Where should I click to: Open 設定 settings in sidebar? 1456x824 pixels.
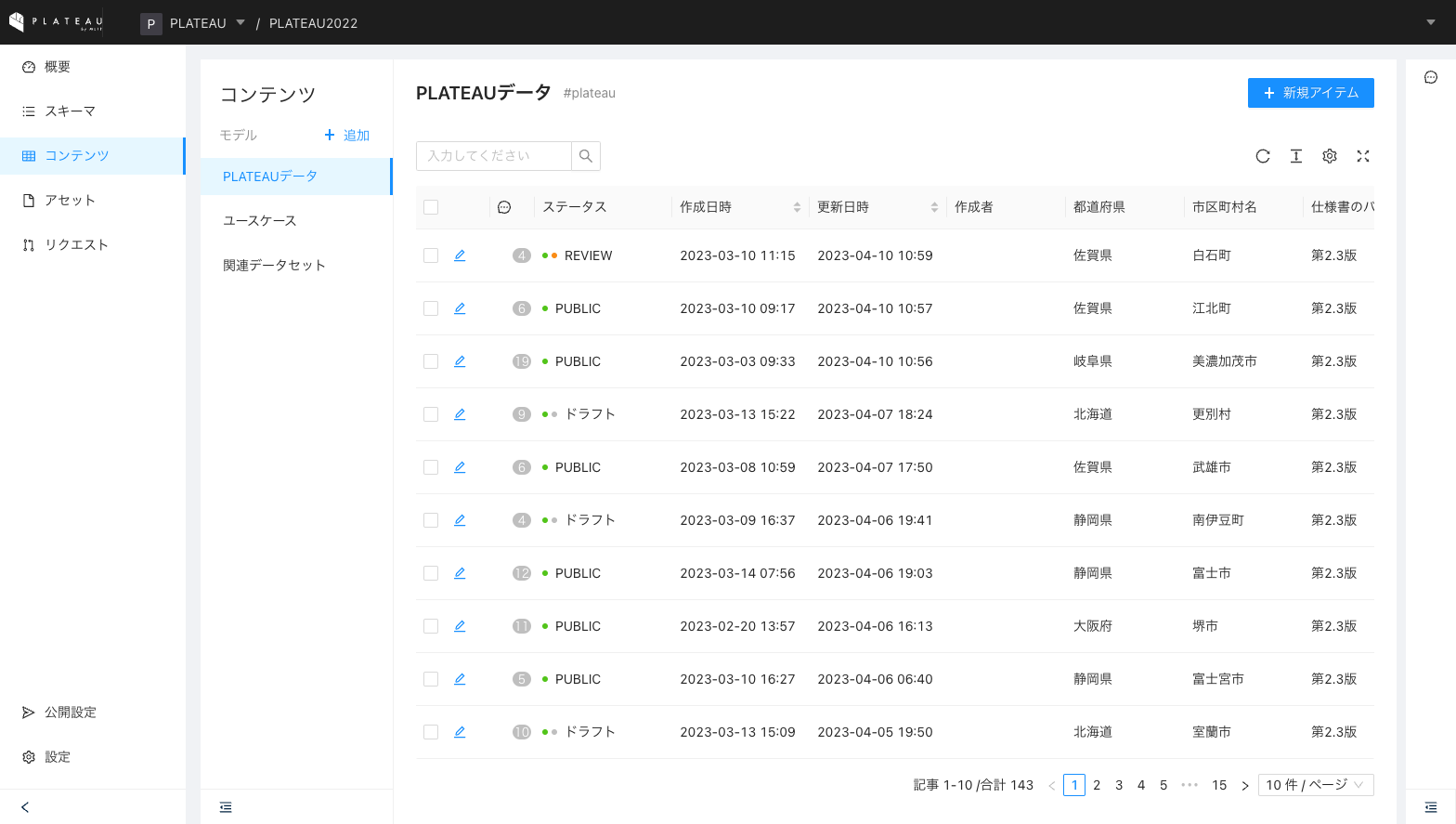pos(93,757)
